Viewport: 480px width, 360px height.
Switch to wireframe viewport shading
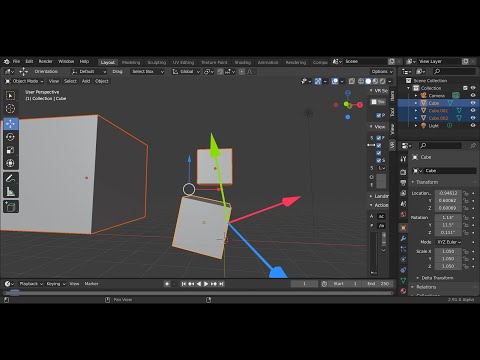(361, 81)
